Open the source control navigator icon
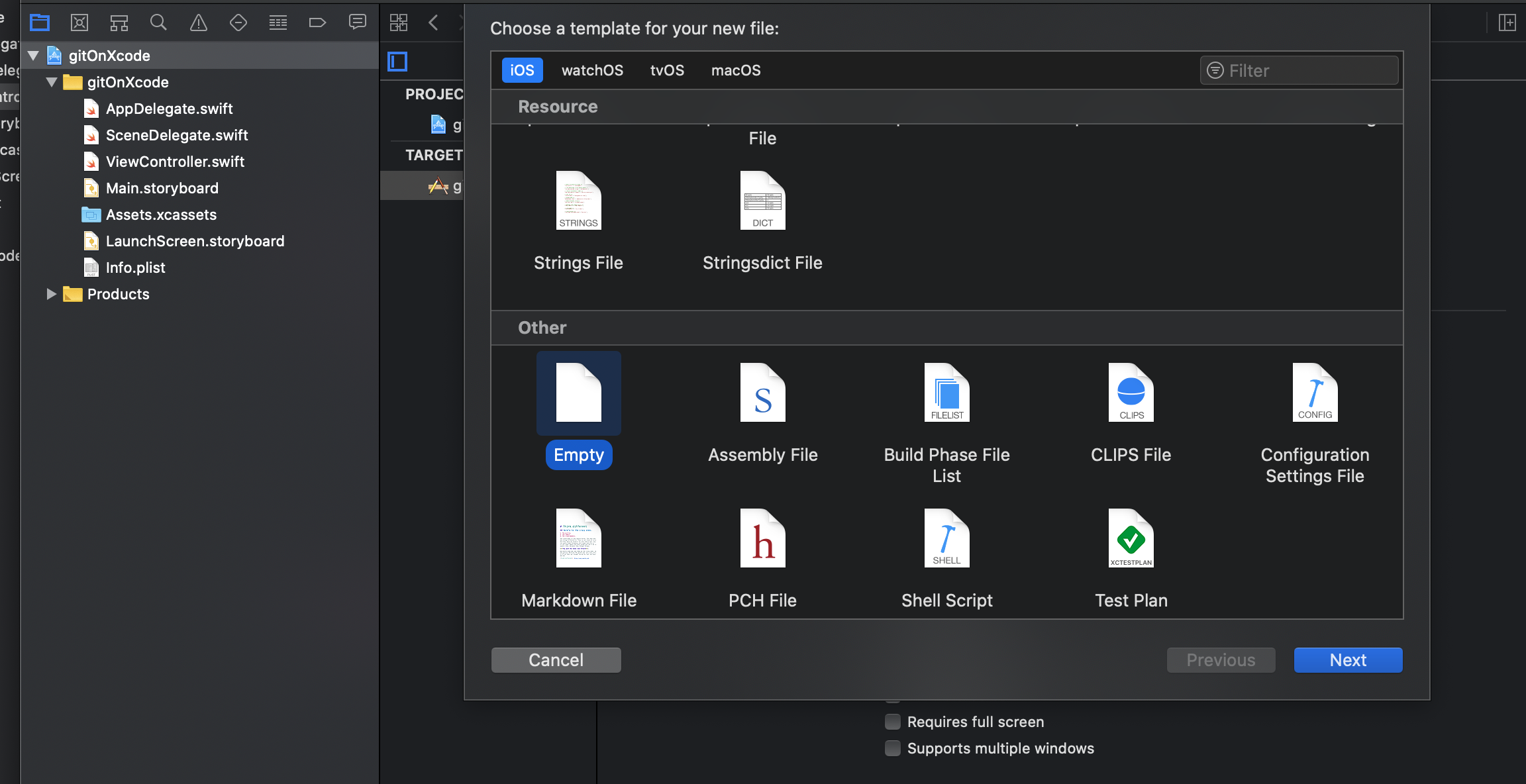Screen dimensions: 1526x784 coord(79,23)
